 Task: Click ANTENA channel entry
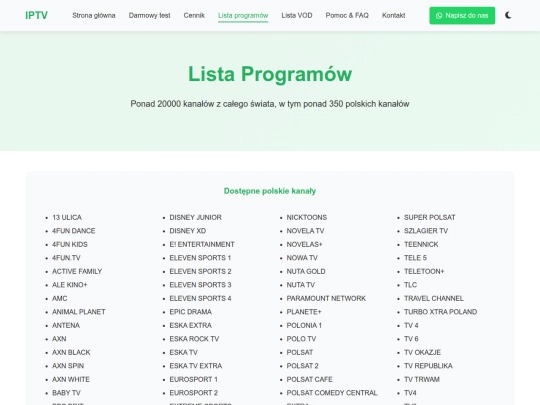tap(66, 325)
